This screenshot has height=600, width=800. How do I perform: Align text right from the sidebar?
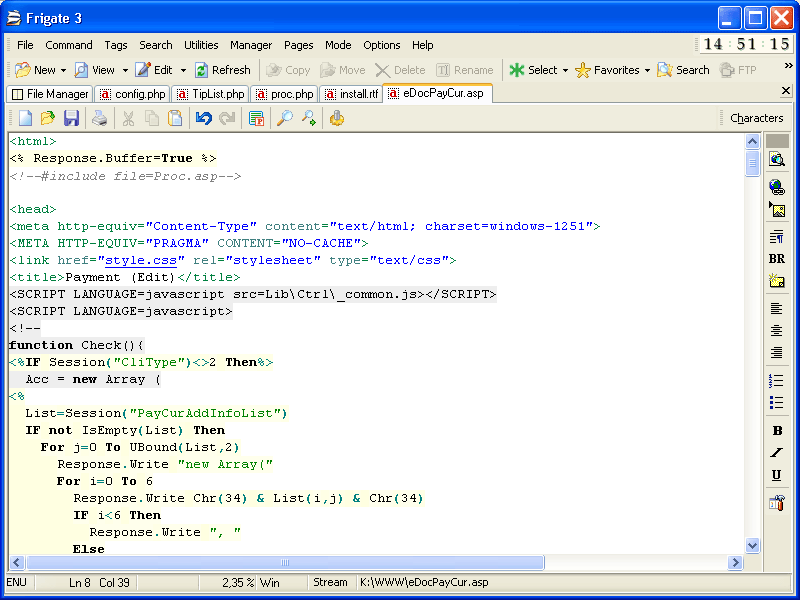(x=777, y=353)
